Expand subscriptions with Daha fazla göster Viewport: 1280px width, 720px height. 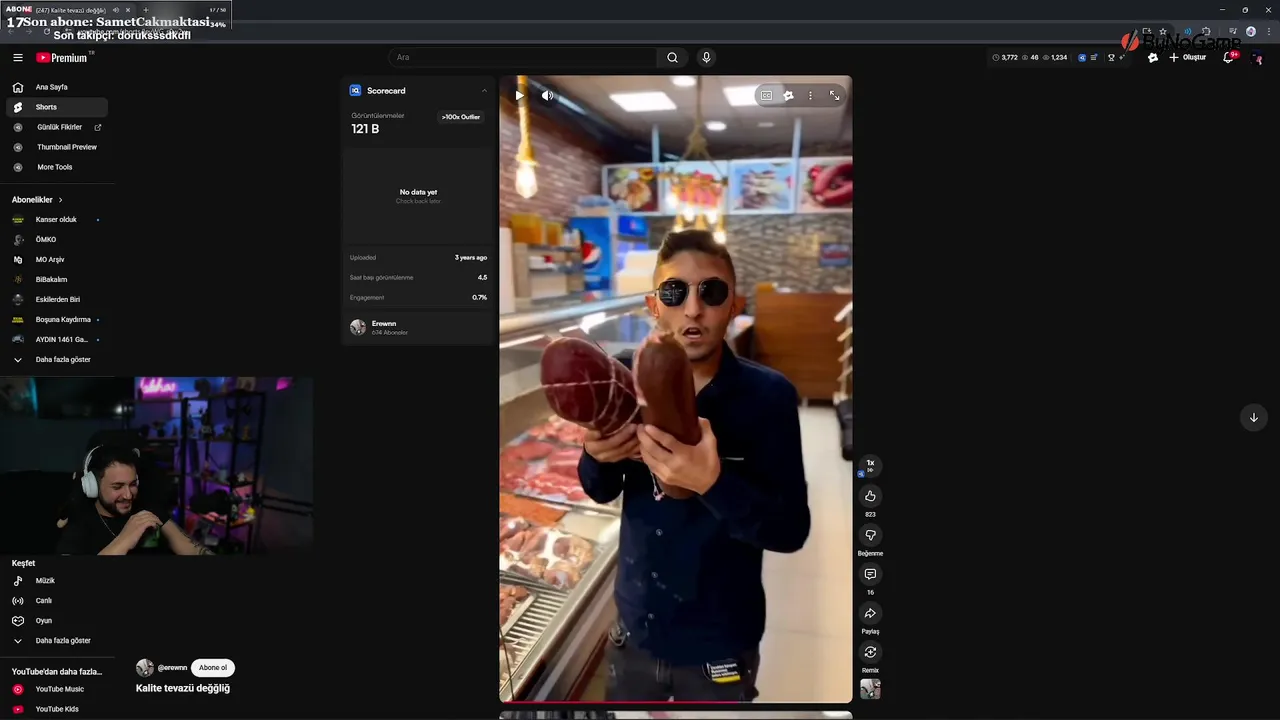point(57,359)
